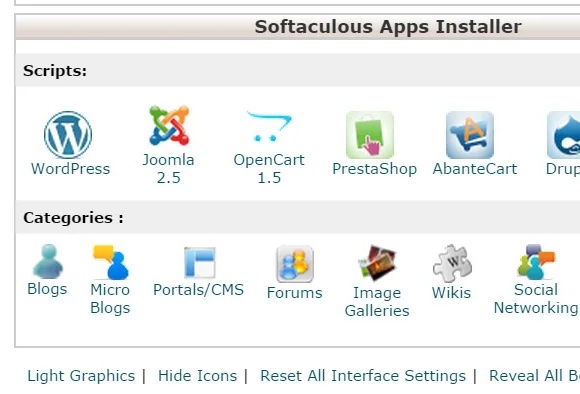Viewport: 580px width, 394px height.
Task: Click the Softaculous Apps Installer header
Action: (388, 27)
